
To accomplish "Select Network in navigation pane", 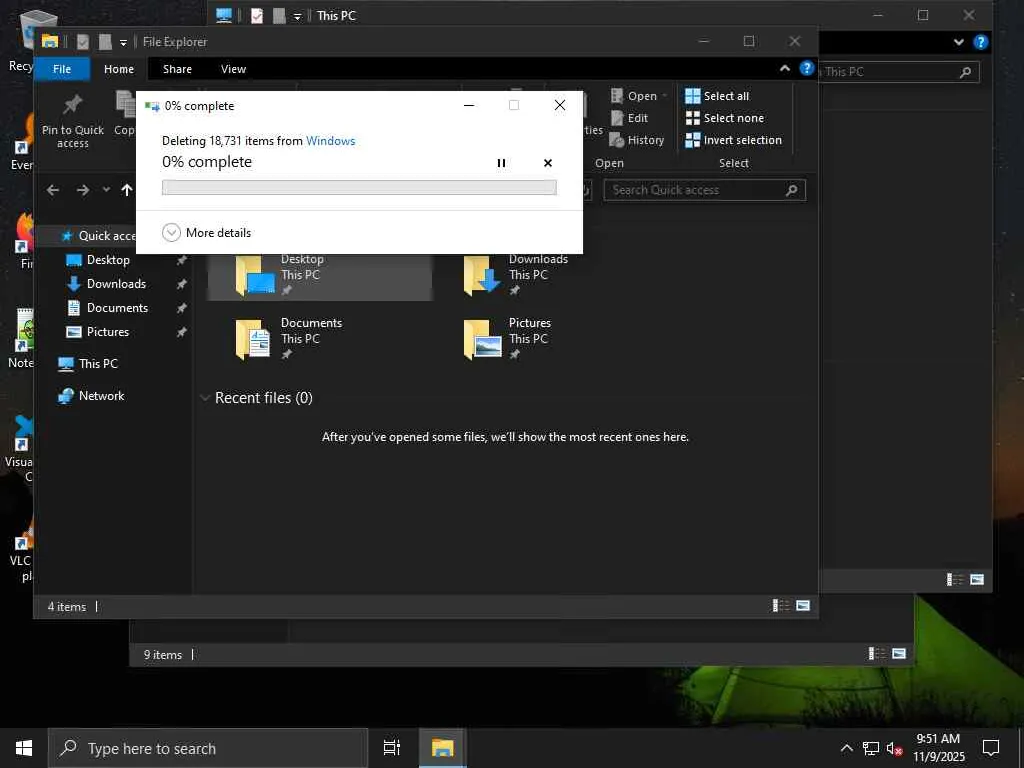I will coord(91,396).
